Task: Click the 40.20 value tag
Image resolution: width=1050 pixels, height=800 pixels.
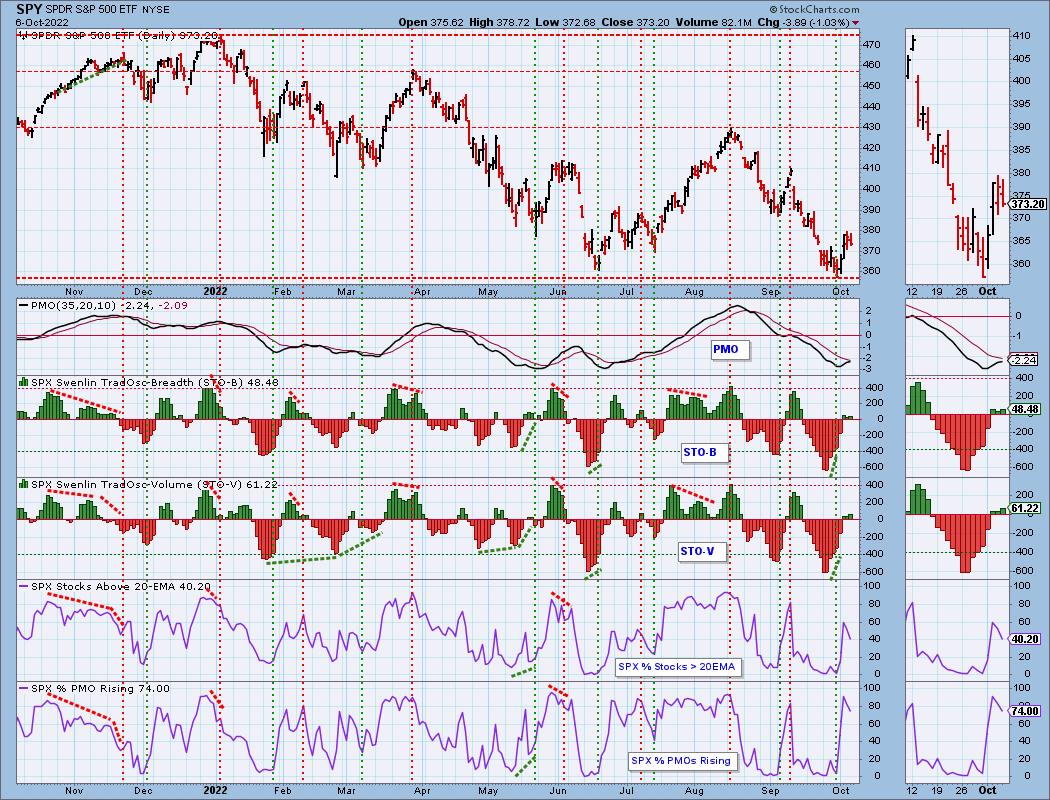Action: click(1025, 639)
